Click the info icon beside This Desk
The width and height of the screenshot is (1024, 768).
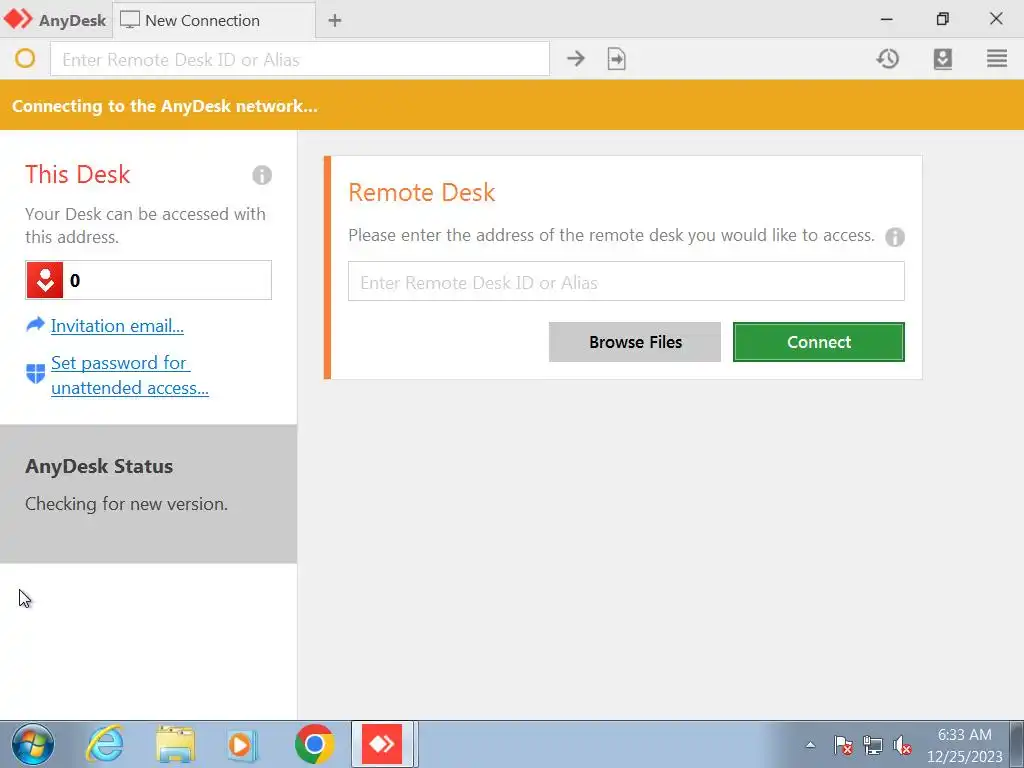pyautogui.click(x=262, y=175)
